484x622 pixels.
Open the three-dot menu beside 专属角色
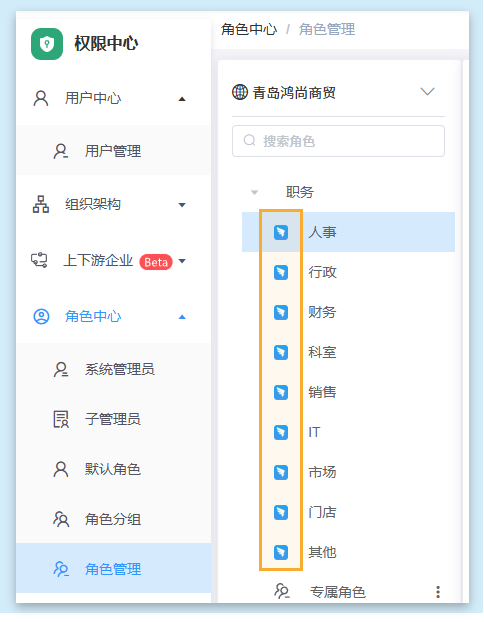coord(438,592)
